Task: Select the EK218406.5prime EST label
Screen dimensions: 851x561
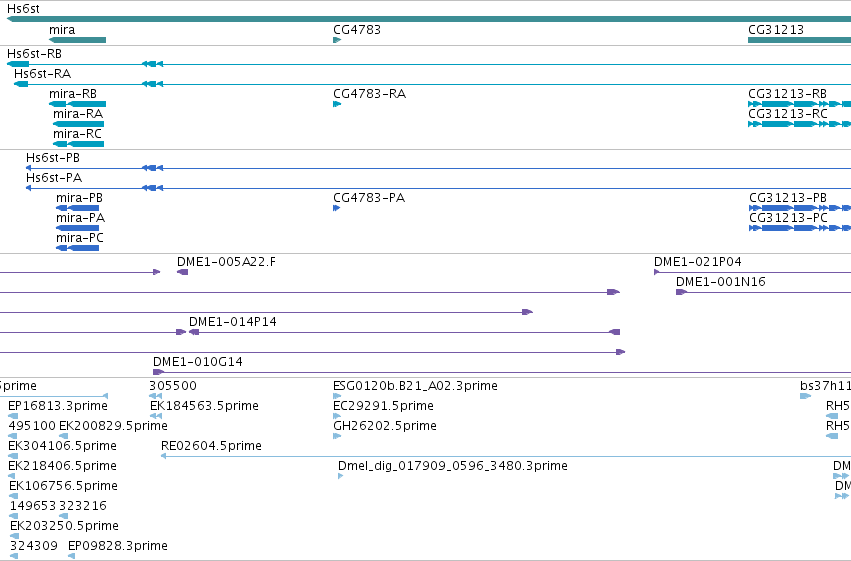Action: (62, 466)
